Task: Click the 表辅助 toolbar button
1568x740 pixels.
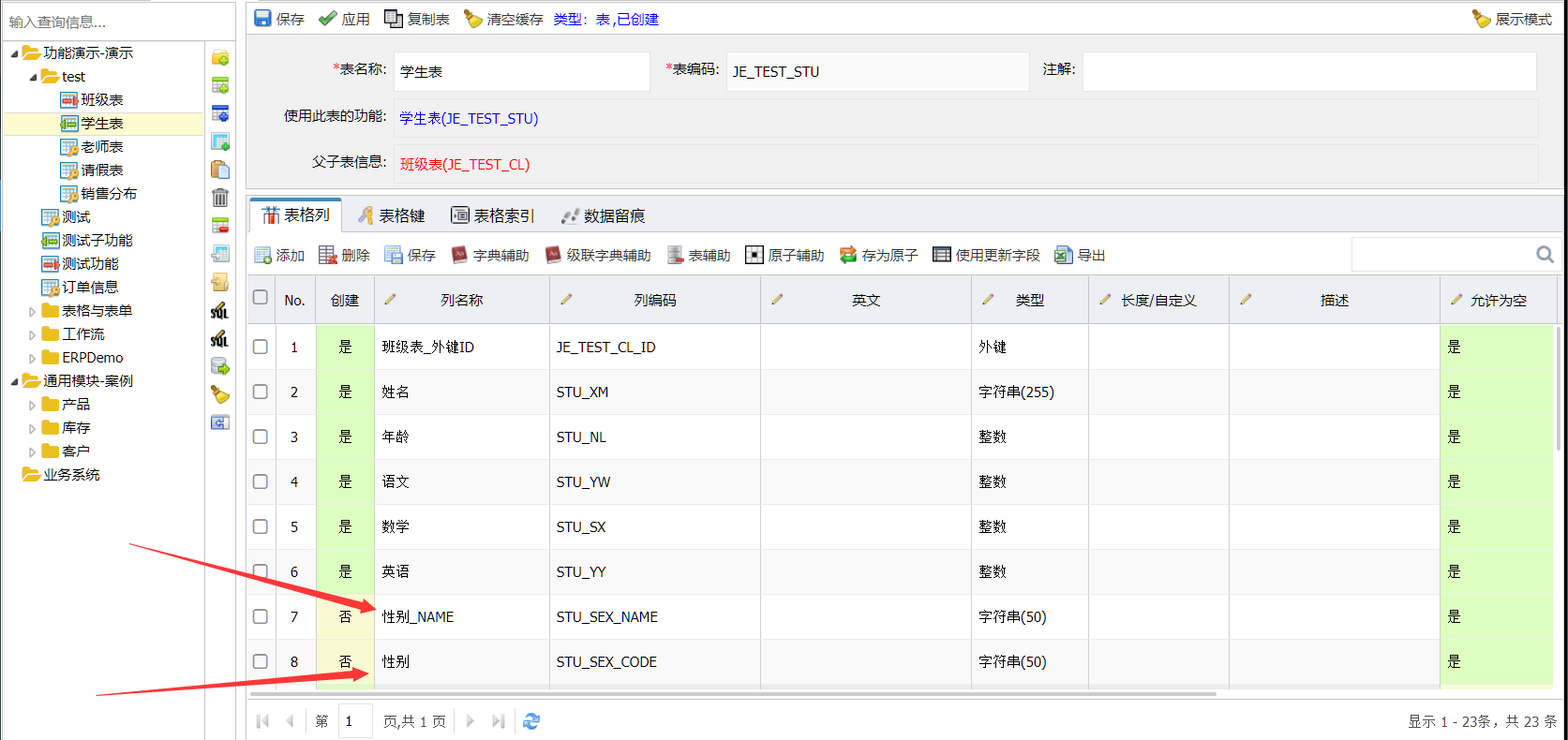Action: [698, 256]
